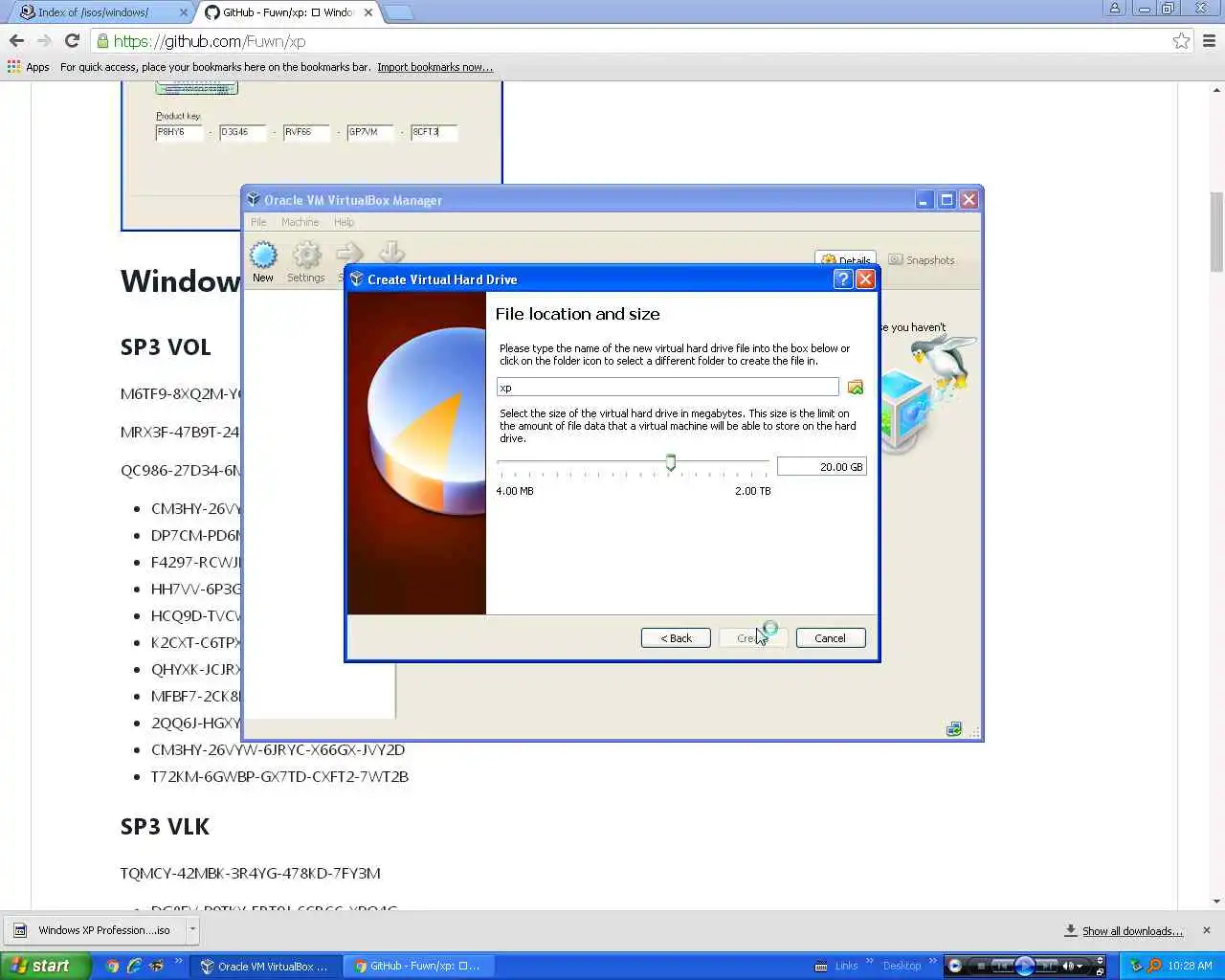The width and height of the screenshot is (1225, 980).
Task: Open the Help menu in VirtualBox Manager
Action: (344, 222)
